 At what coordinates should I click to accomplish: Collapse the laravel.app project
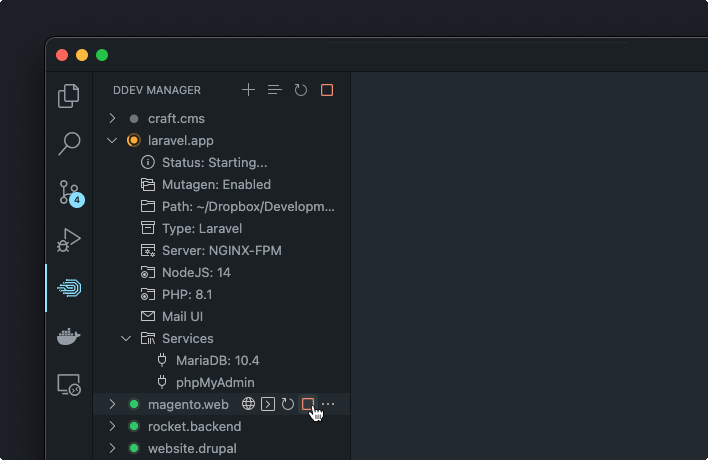point(113,140)
